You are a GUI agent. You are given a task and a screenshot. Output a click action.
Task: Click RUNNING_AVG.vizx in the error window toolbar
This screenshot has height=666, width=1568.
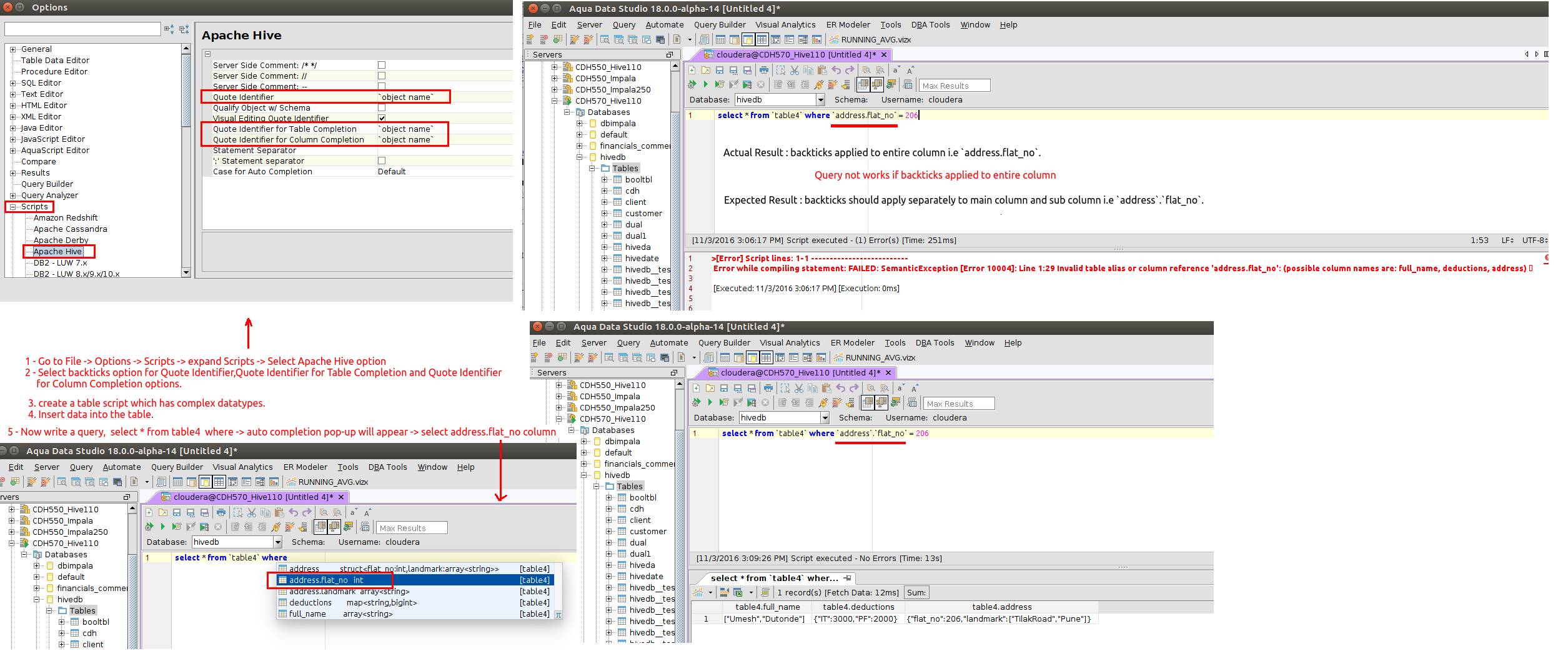(870, 40)
